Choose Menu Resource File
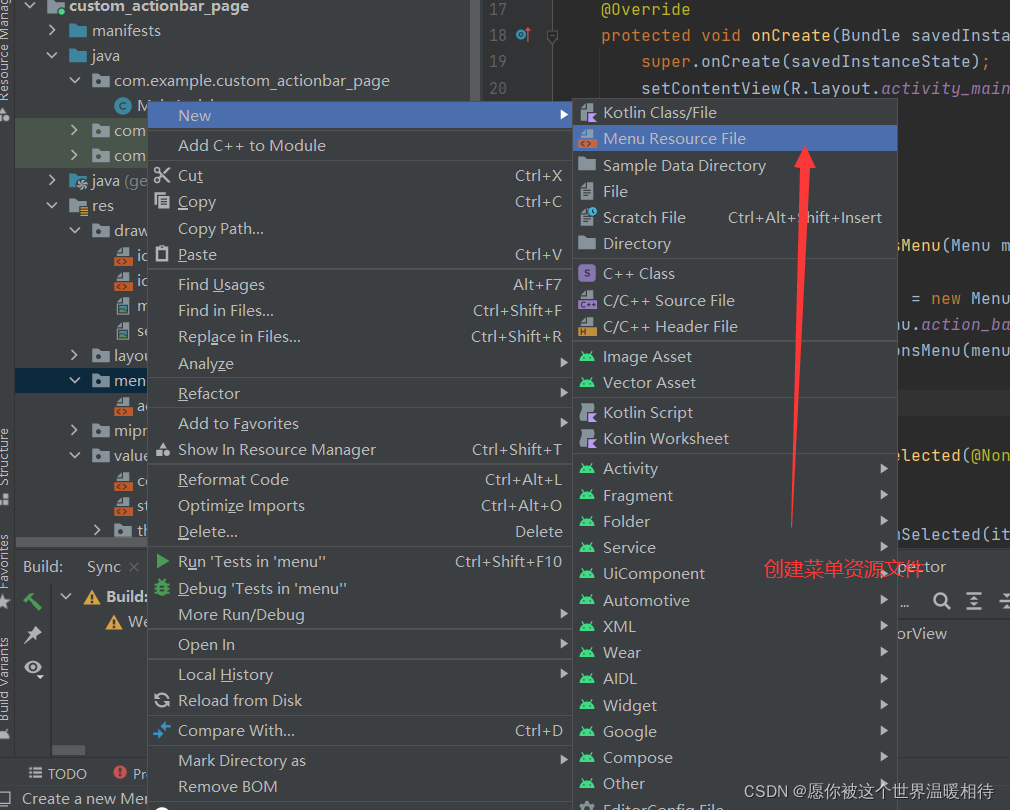The width and height of the screenshot is (1010, 810). coord(734,138)
